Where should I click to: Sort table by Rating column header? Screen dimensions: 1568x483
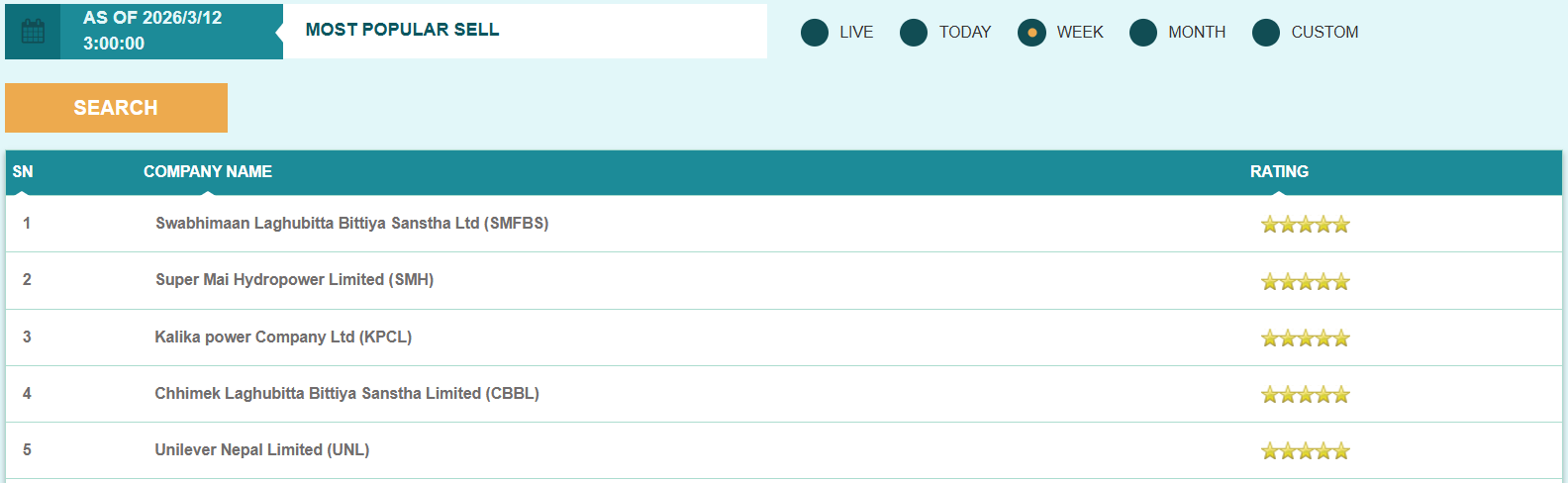pos(1279,172)
